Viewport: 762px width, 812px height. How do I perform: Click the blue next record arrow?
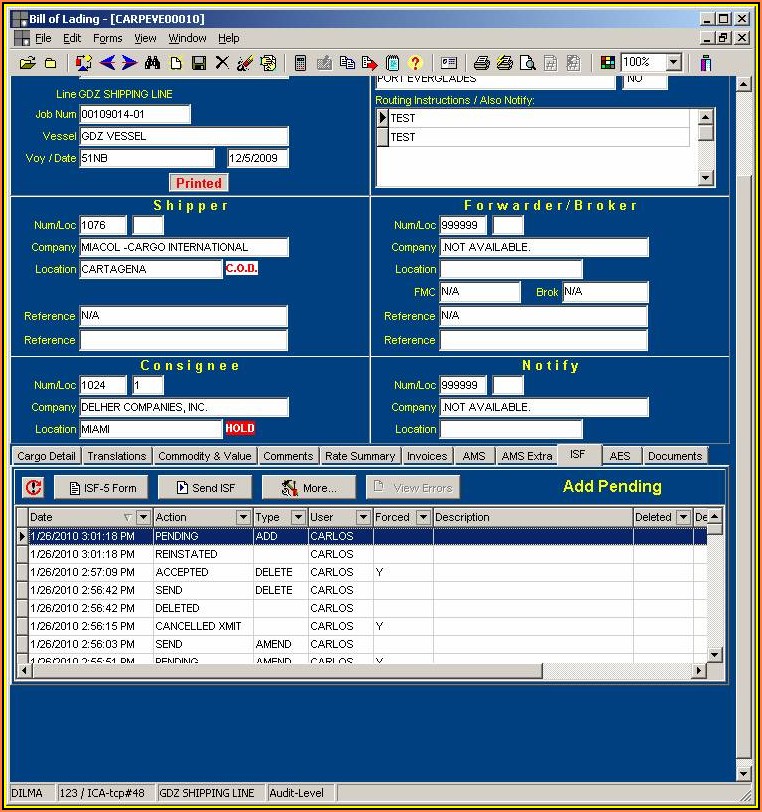(129, 63)
